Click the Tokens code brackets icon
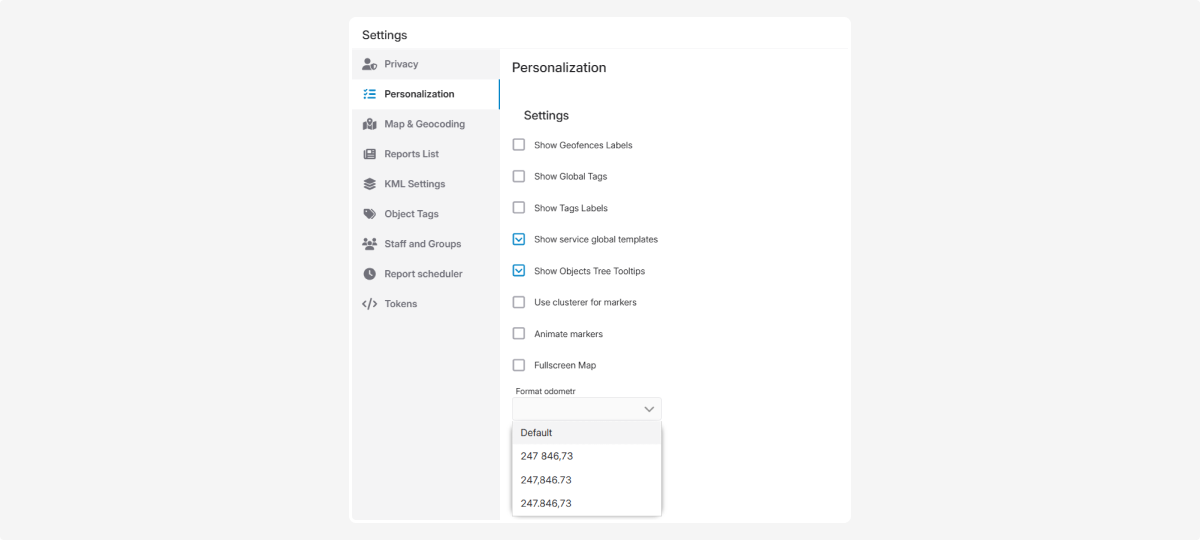This screenshot has width=1200, height=540. coord(369,304)
